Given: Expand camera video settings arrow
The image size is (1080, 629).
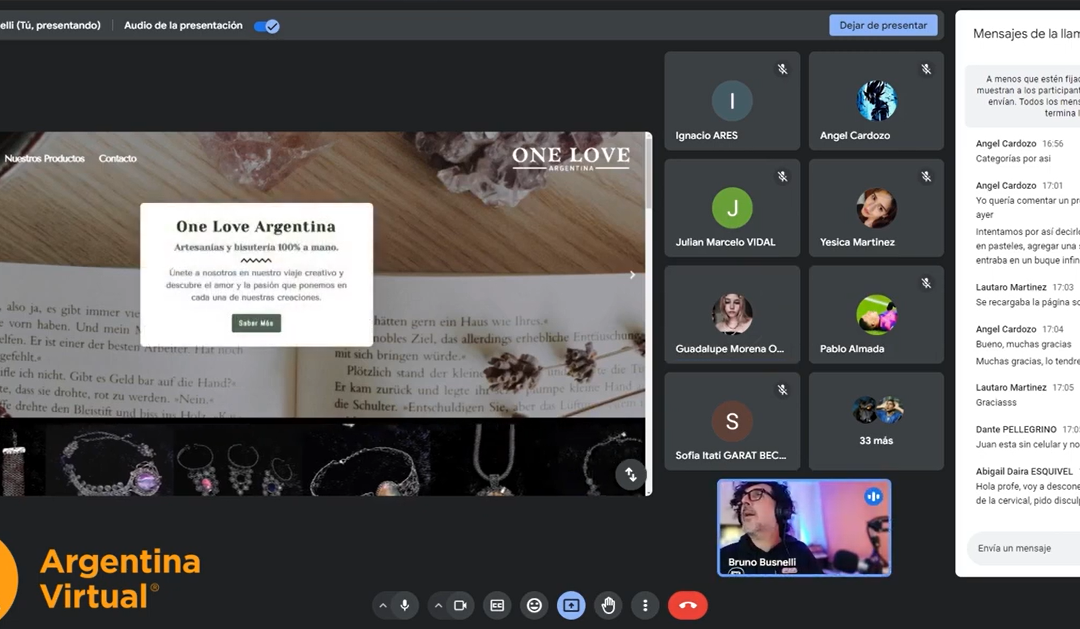Looking at the screenshot, I should 438,606.
